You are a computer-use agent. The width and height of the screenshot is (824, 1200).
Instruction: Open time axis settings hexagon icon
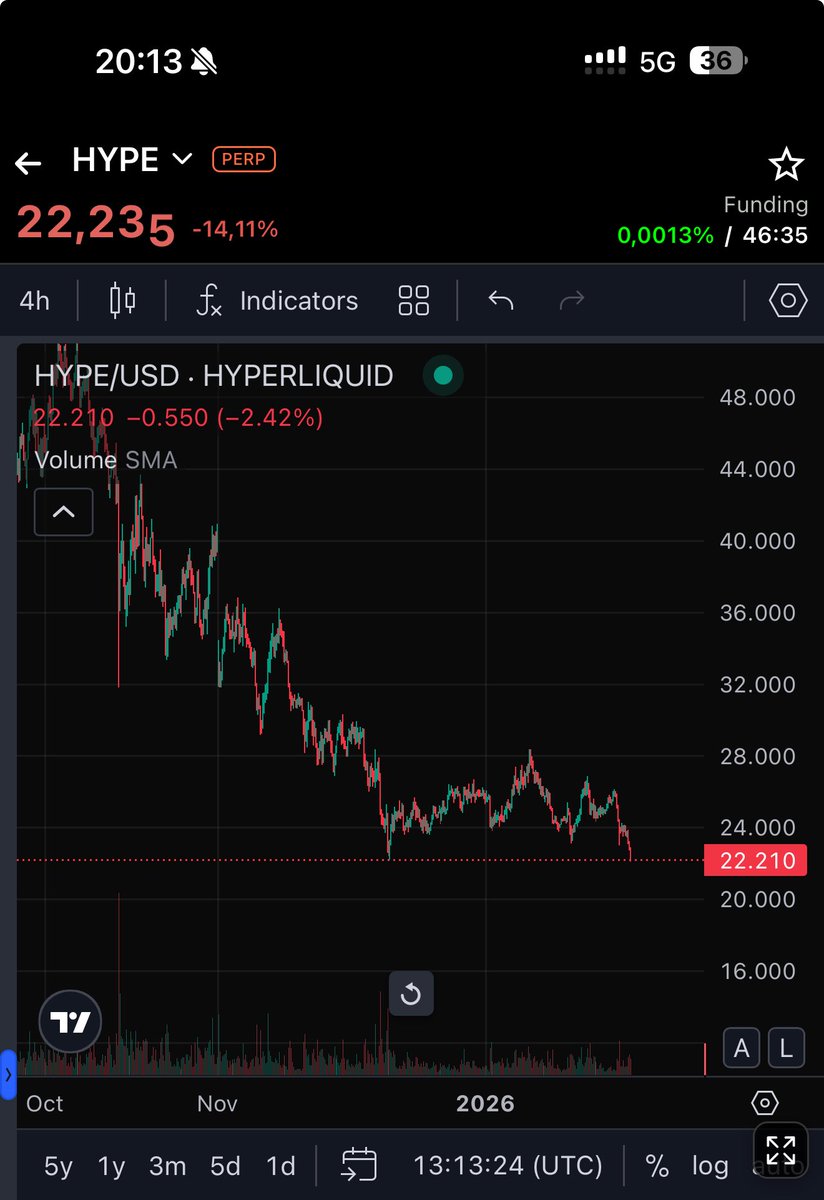pyautogui.click(x=764, y=1103)
